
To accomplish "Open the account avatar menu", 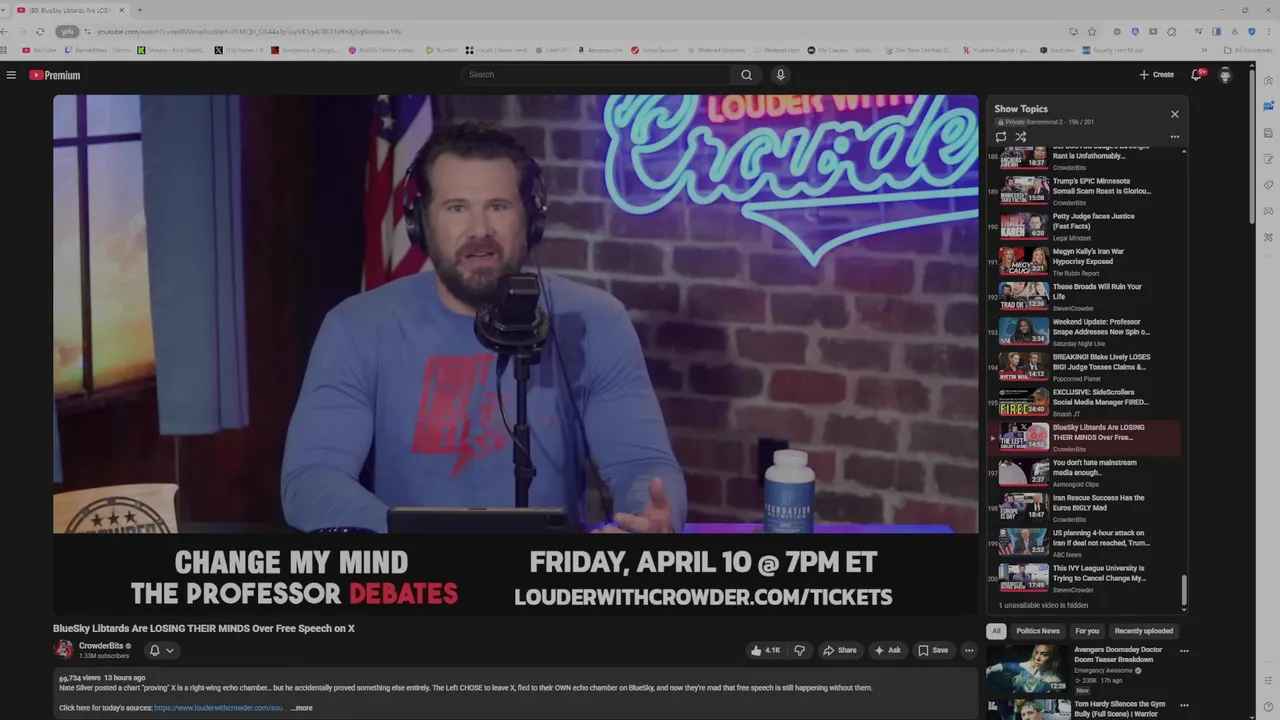I will (x=1225, y=75).
